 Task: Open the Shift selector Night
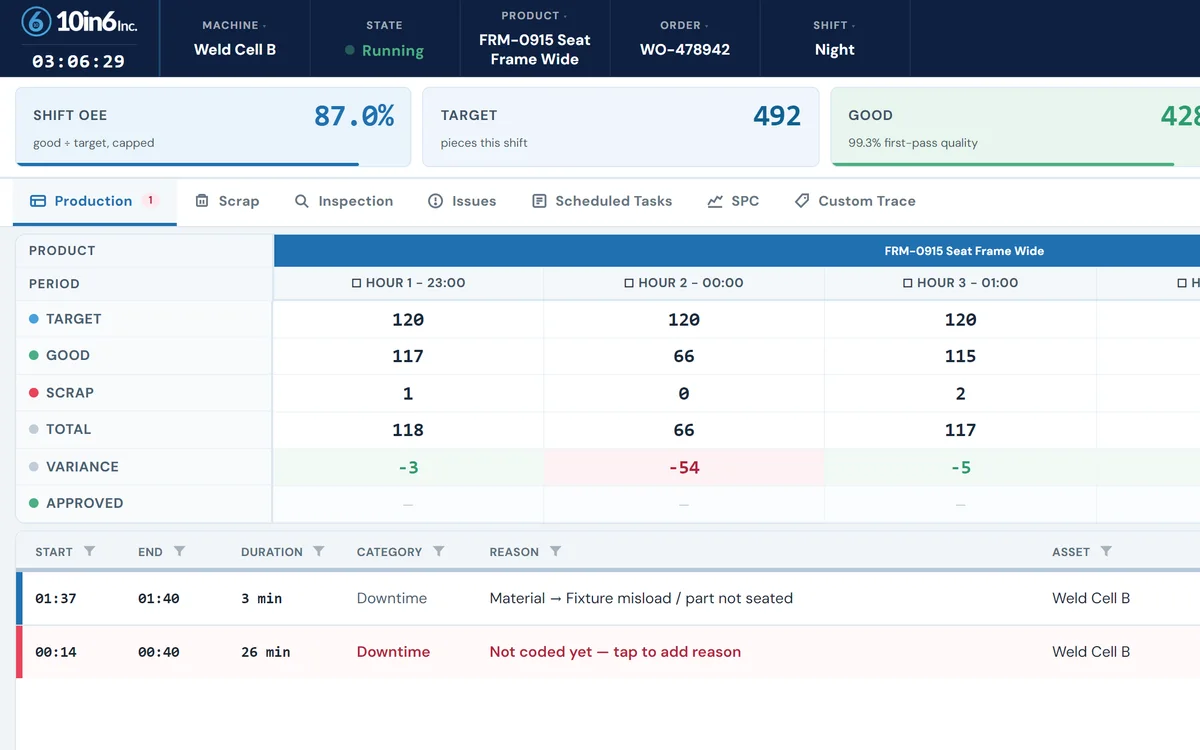(x=835, y=38)
